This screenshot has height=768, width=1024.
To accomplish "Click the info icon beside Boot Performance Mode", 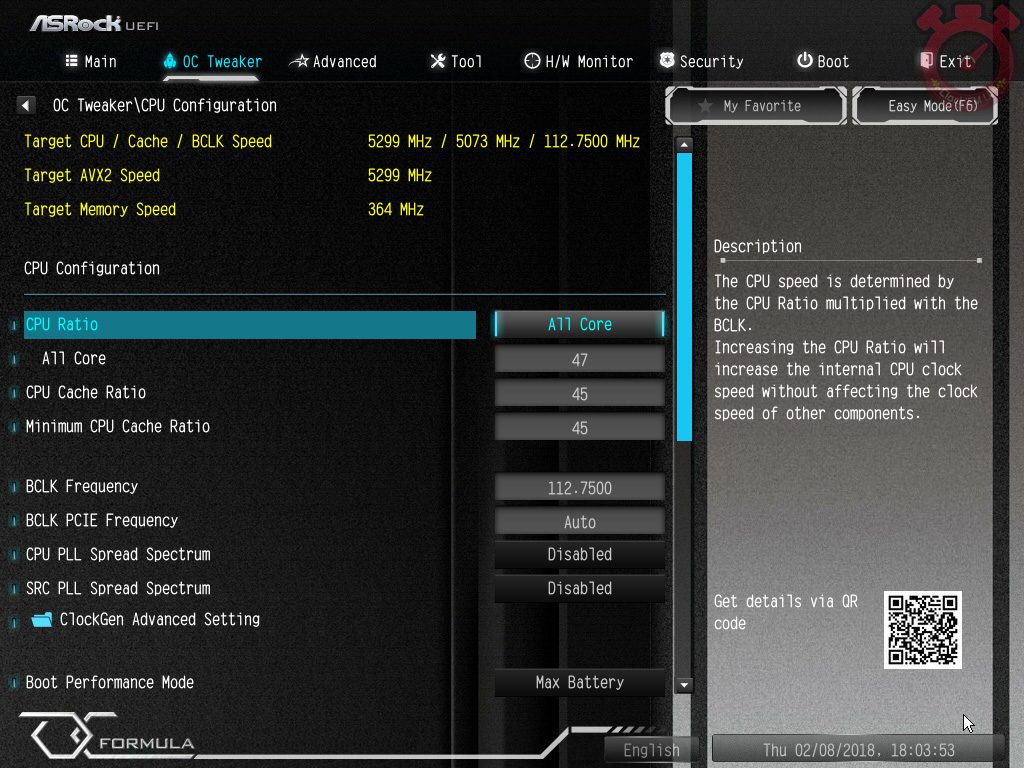I will pos(15,683).
